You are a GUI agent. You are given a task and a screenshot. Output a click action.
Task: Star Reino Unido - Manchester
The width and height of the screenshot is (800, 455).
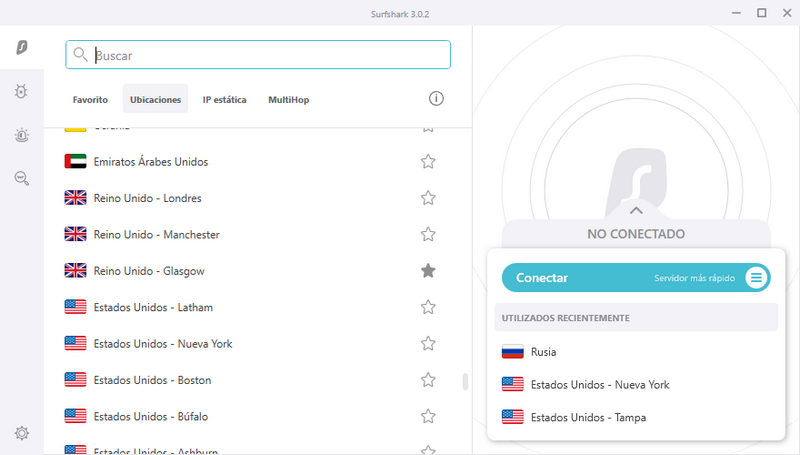[x=428, y=235]
